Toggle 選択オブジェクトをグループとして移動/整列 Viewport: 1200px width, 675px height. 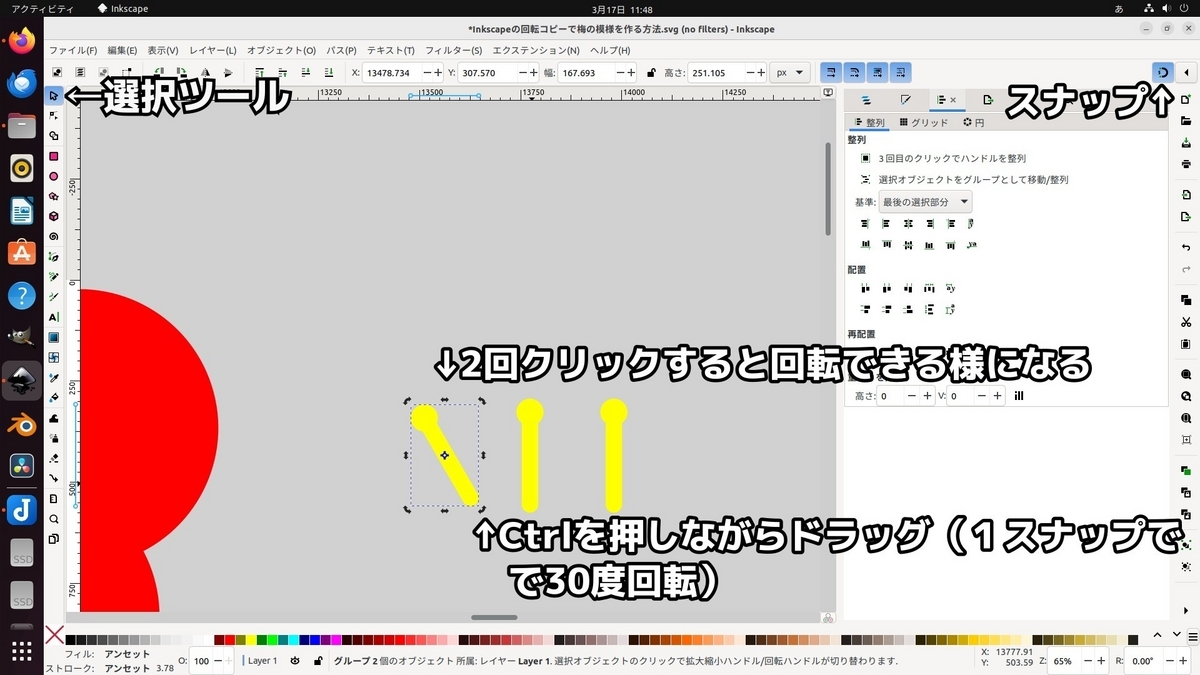click(866, 179)
